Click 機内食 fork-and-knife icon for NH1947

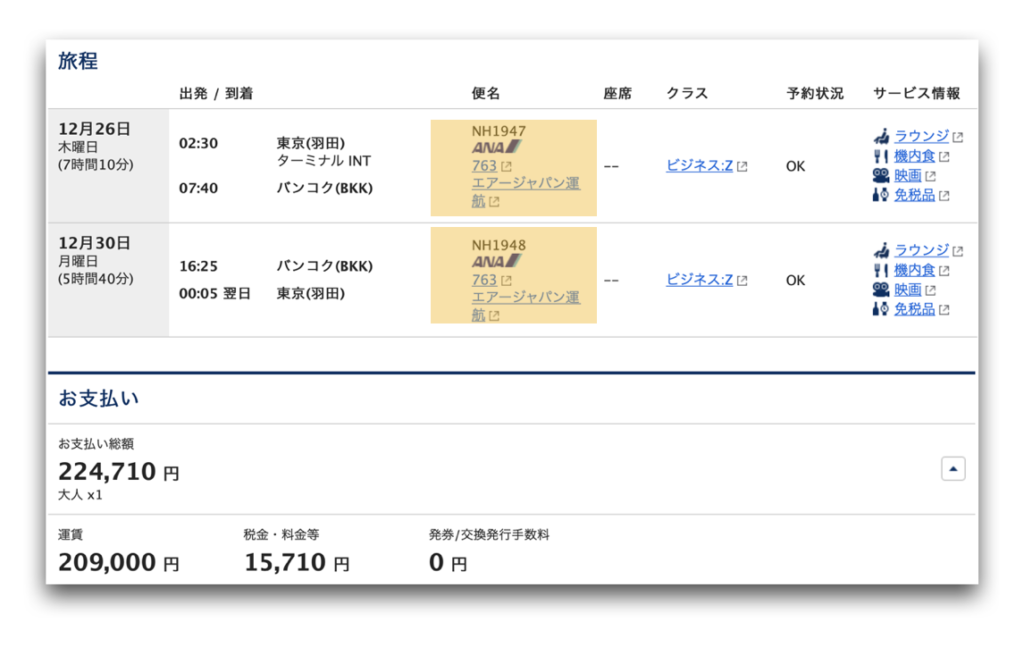tap(881, 156)
